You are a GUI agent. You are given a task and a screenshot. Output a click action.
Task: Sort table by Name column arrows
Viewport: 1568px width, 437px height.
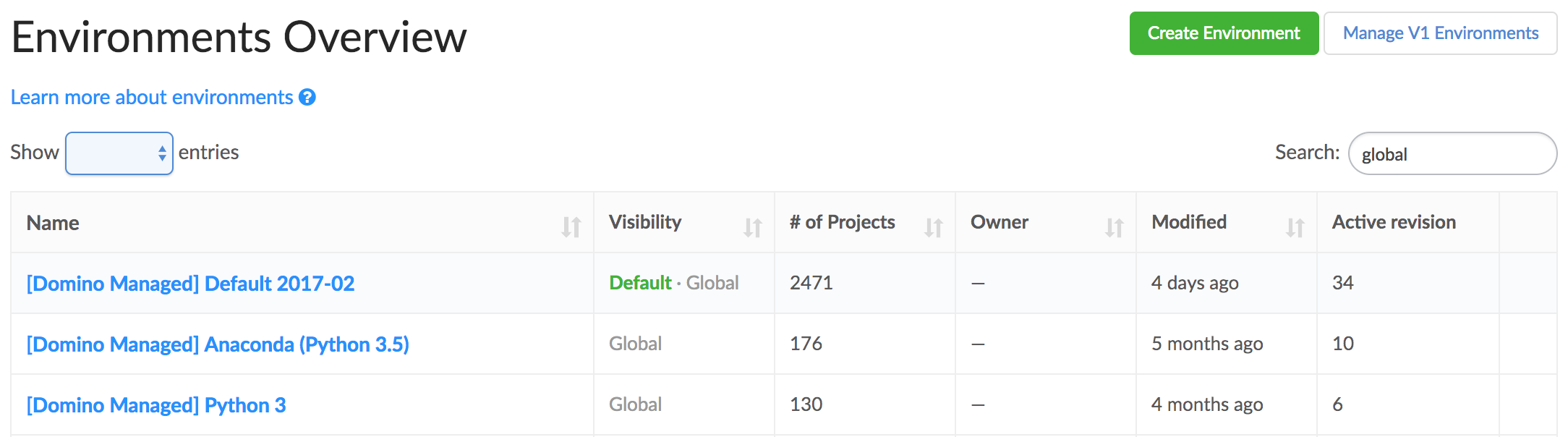tap(571, 227)
